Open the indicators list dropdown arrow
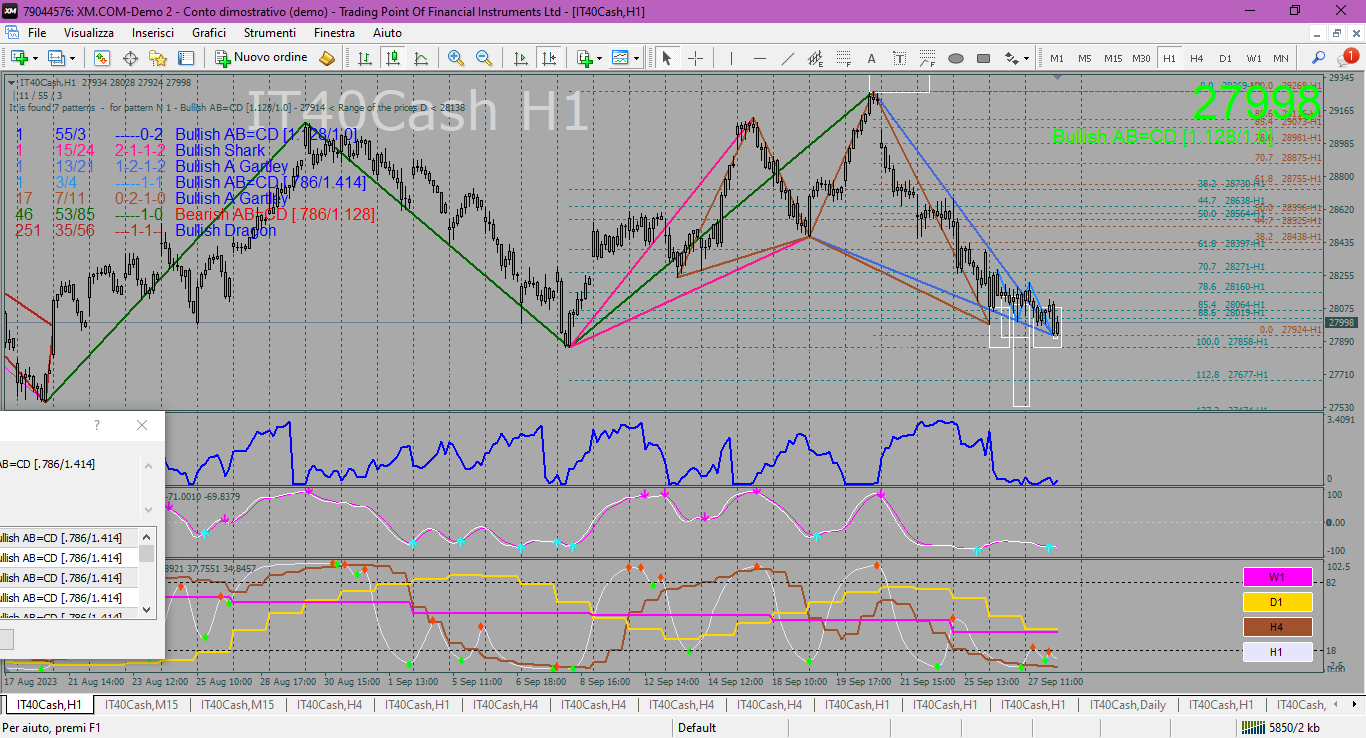The image size is (1366, 738). click(x=599, y=58)
